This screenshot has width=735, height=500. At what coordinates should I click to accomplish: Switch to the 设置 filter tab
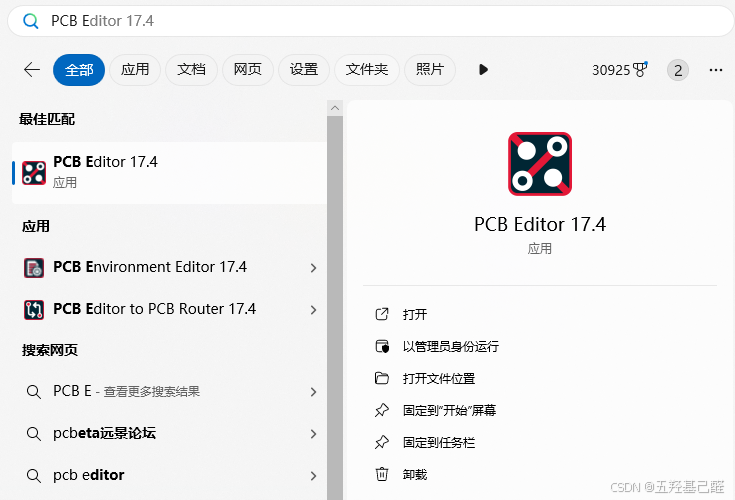(304, 70)
